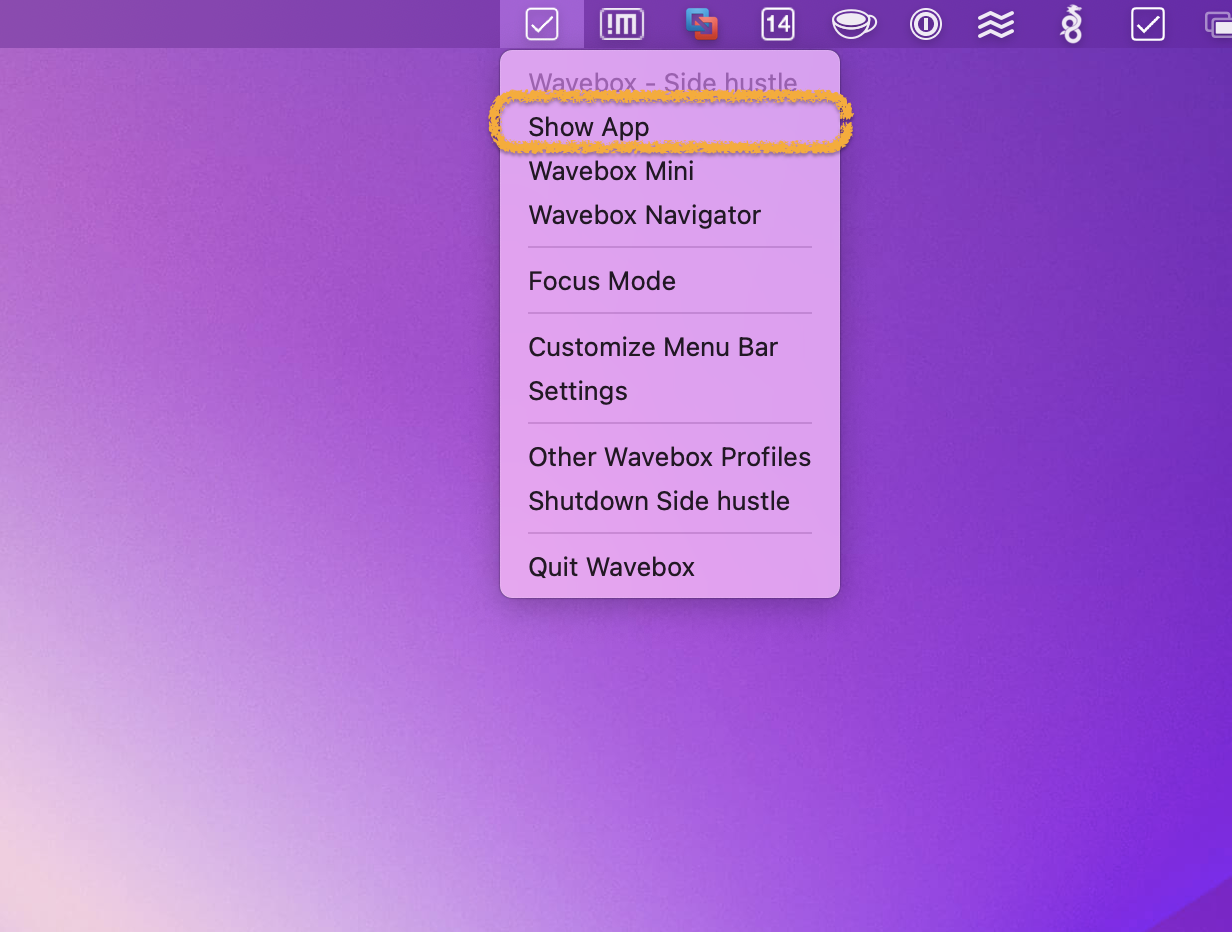Open the figure-eight shaped menu bar icon
Viewport: 1232px width, 932px height.
click(x=1072, y=24)
